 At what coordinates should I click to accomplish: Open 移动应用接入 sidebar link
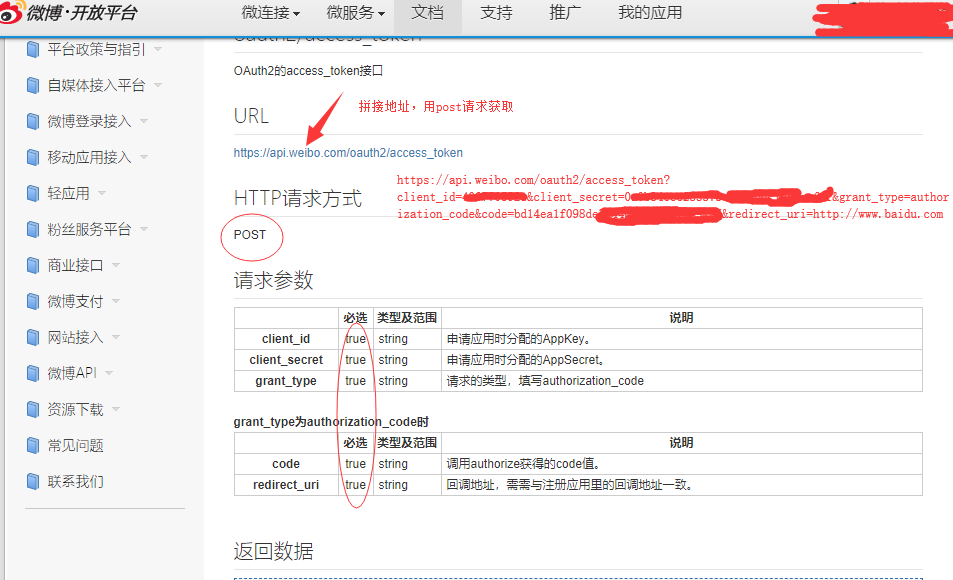coord(89,157)
